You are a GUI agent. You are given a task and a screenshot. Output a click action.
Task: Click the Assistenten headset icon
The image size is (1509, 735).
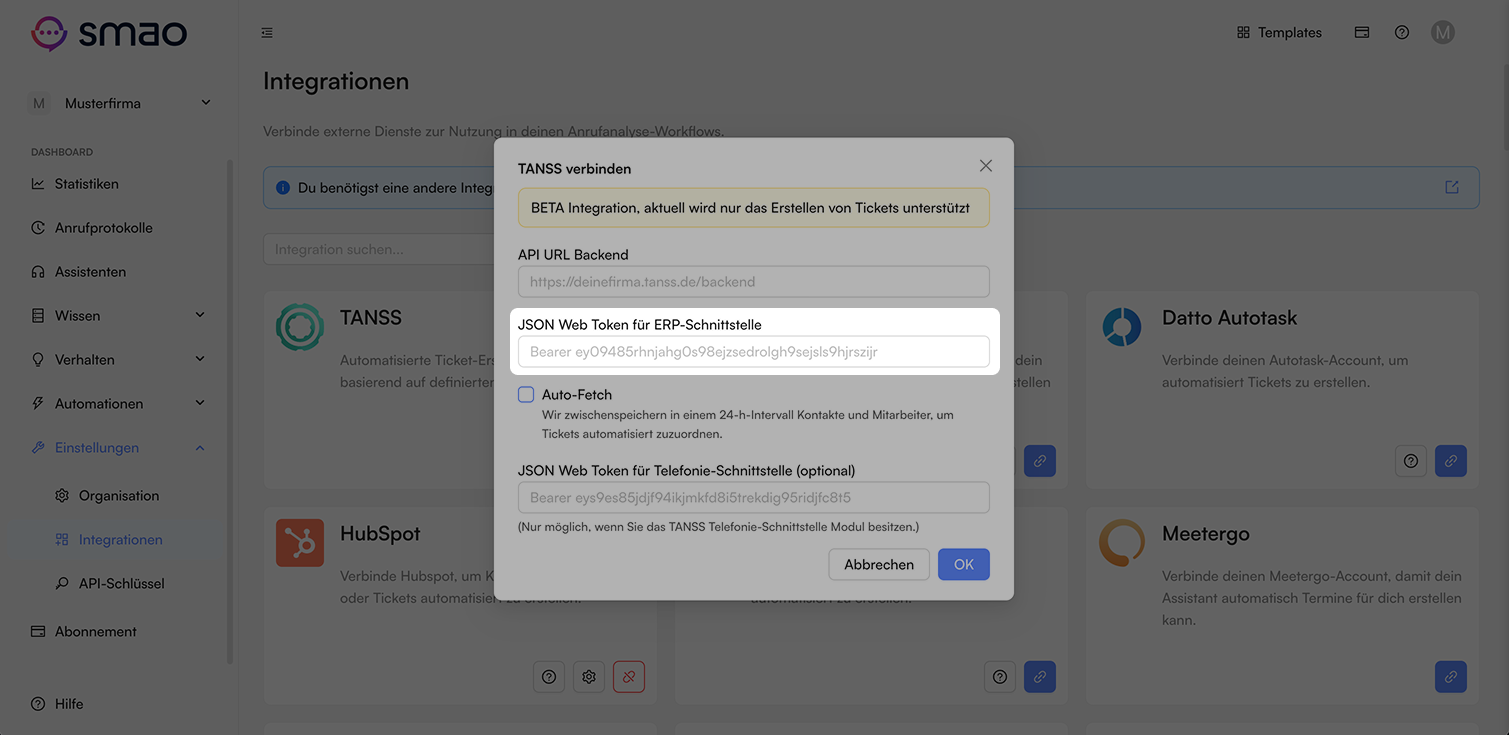[38, 272]
